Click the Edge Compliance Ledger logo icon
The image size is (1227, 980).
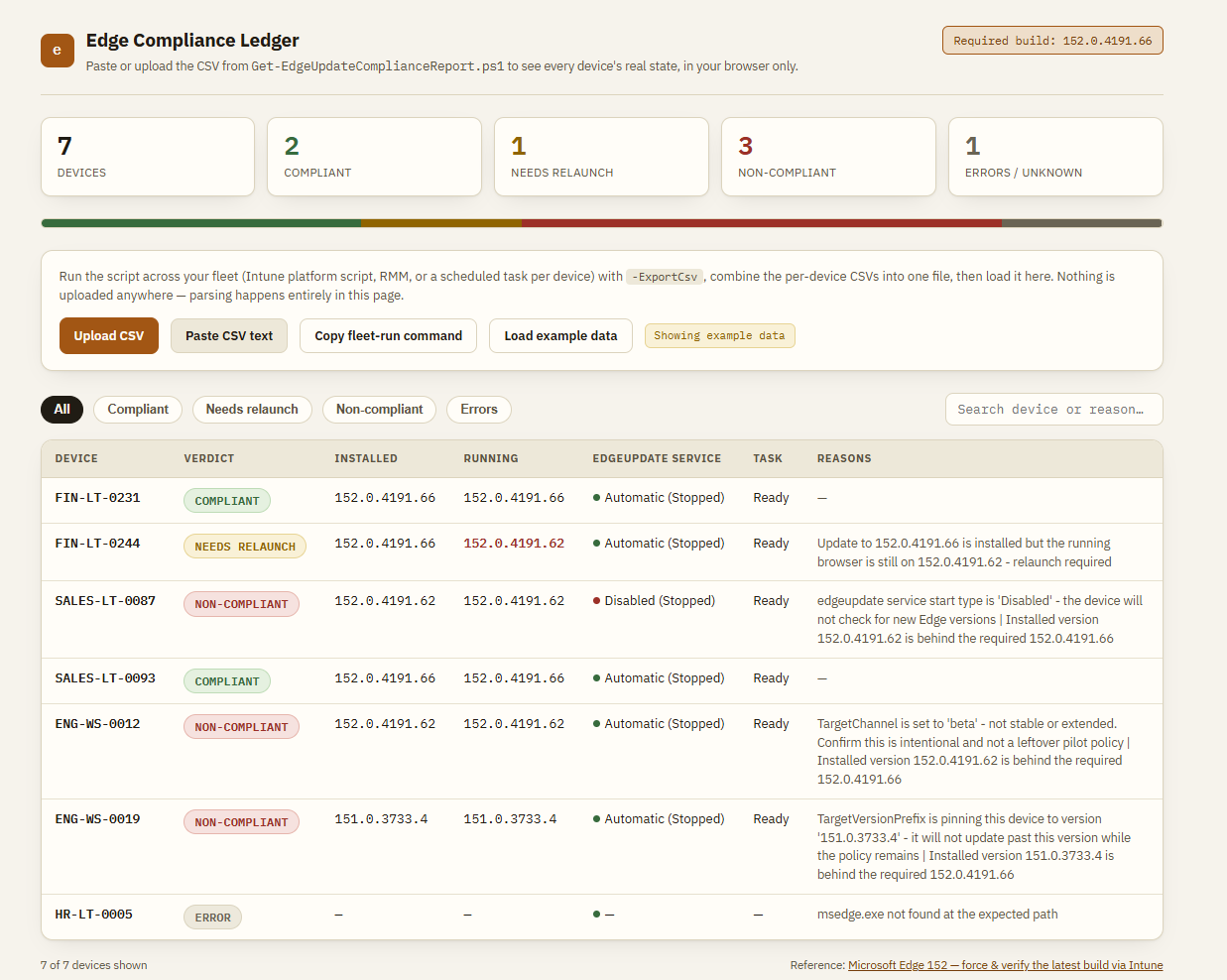click(58, 51)
